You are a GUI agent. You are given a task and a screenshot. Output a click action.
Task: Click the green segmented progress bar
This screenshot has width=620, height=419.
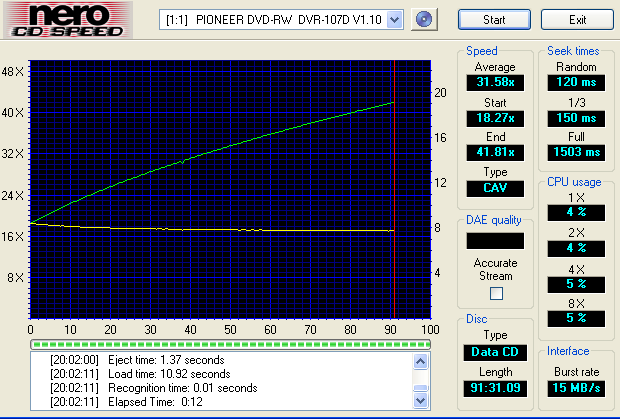pos(229,342)
